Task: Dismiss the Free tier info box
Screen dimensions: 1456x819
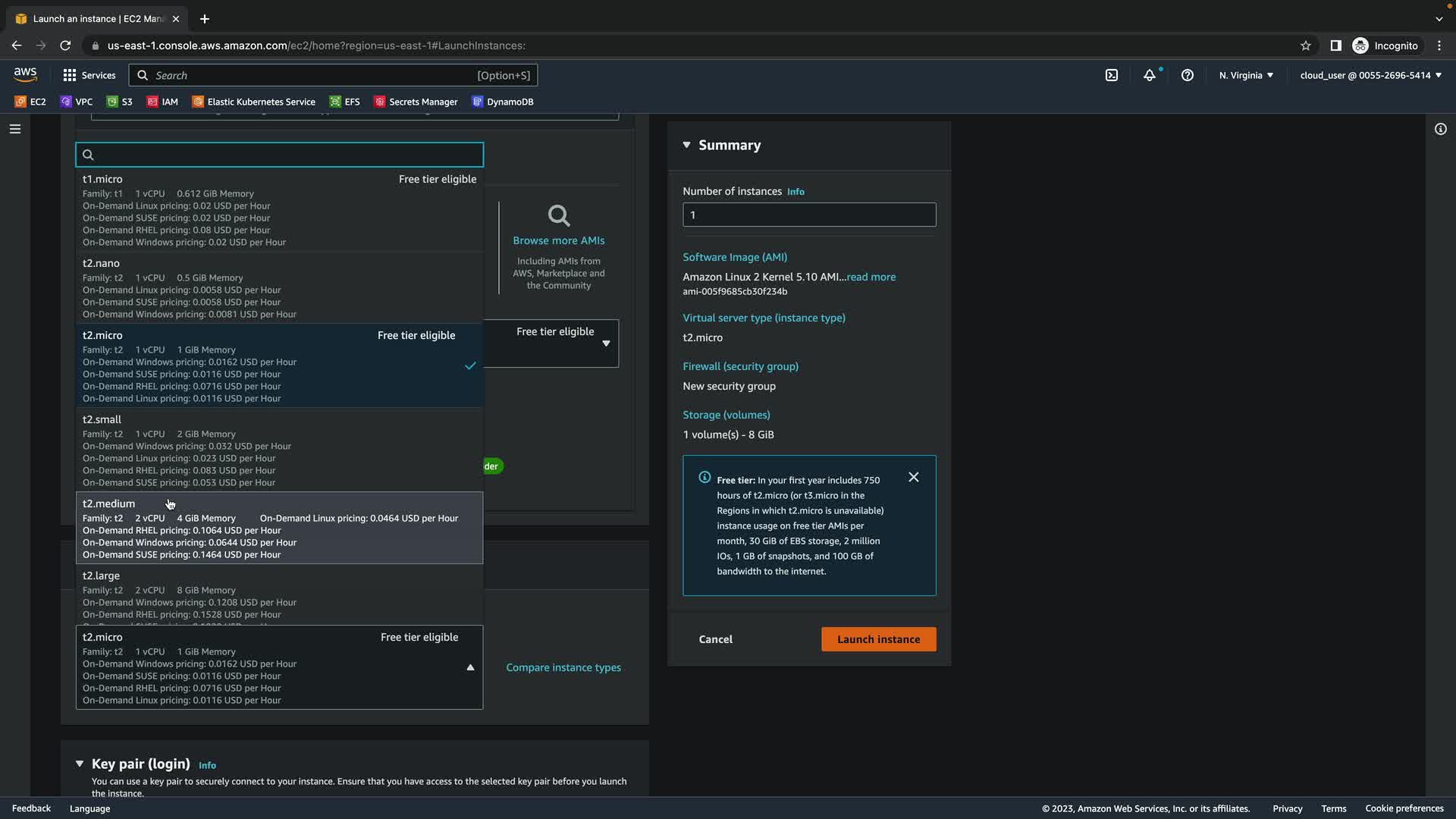Action: [914, 477]
